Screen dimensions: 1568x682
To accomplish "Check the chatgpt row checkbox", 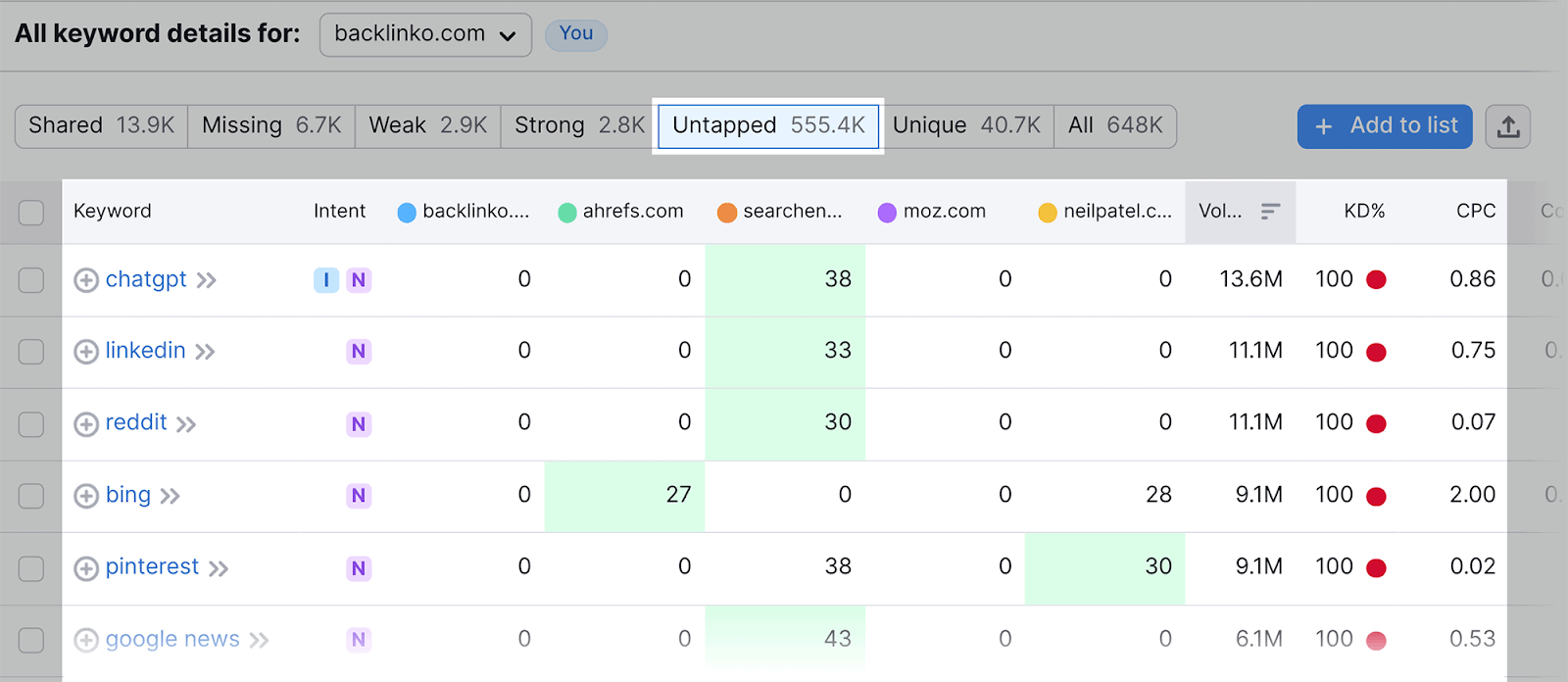I will click(31, 280).
